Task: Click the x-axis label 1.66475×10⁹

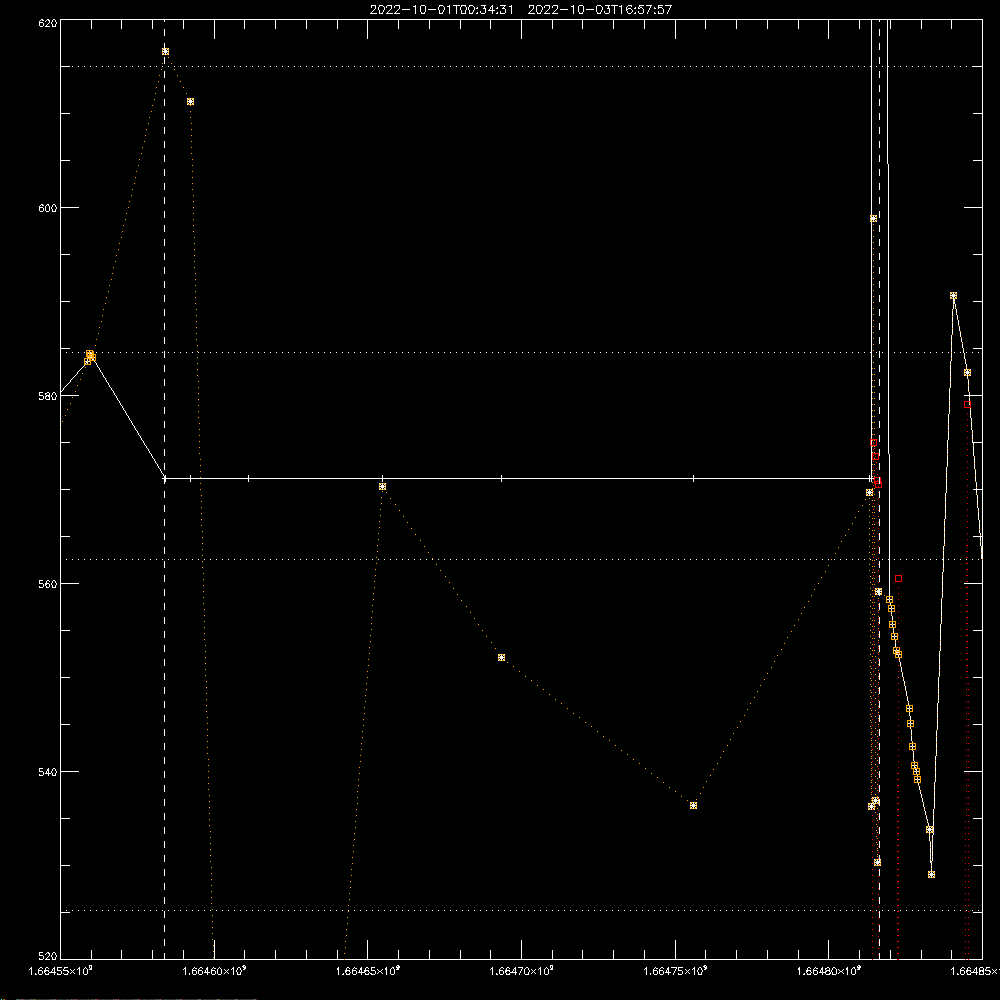Action: click(x=675, y=971)
